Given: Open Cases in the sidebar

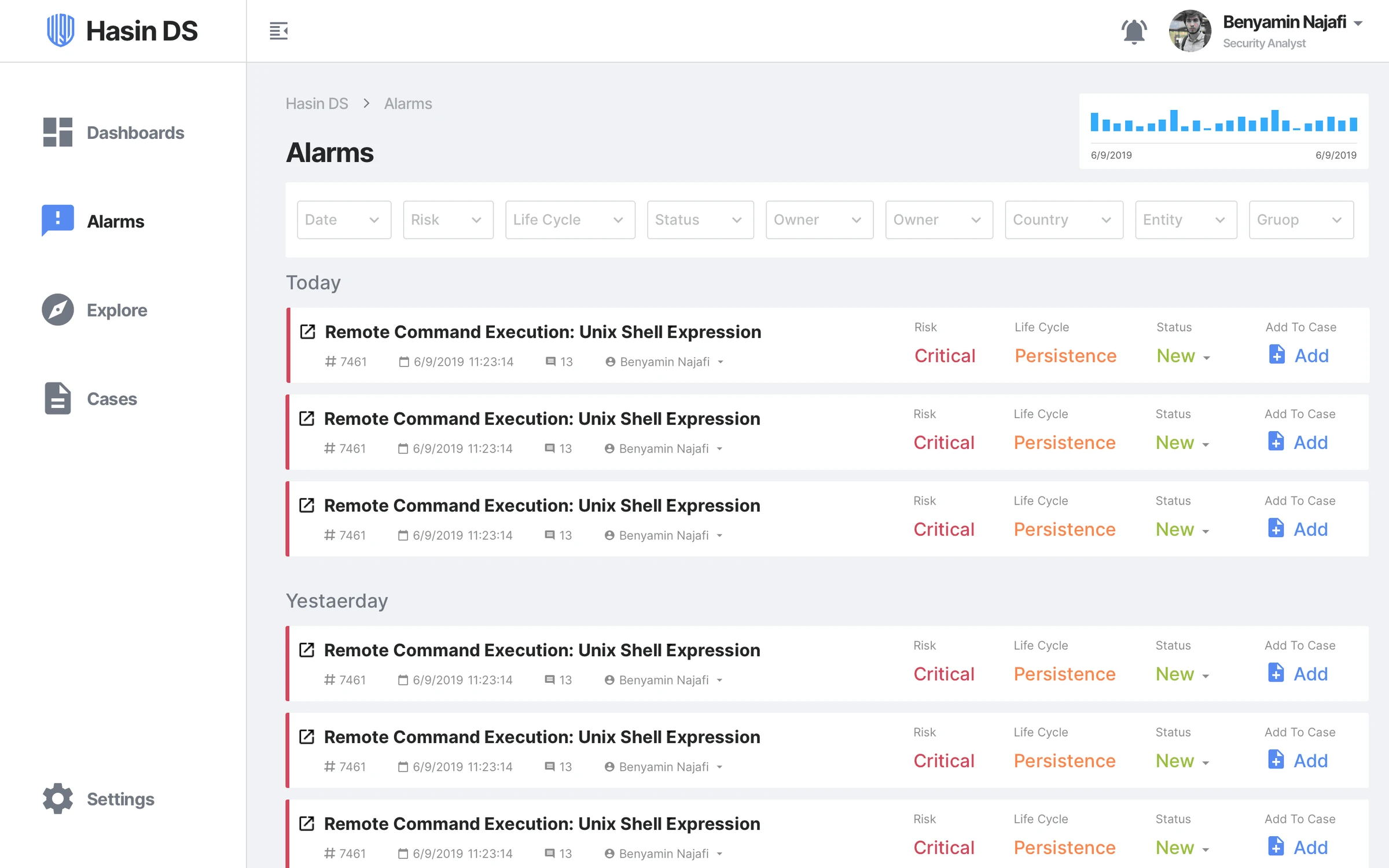Looking at the screenshot, I should (x=90, y=399).
